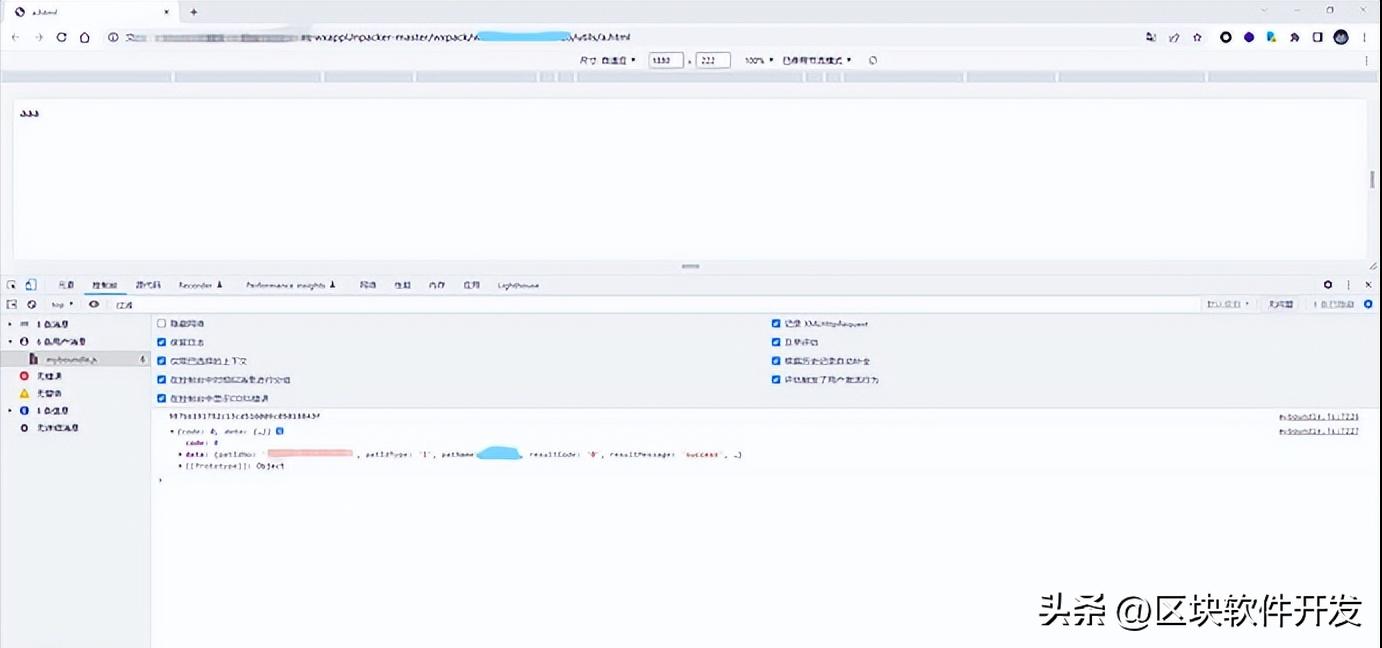Open DevTools settings gear icon
This screenshot has width=1382, height=648.
click(x=1328, y=285)
